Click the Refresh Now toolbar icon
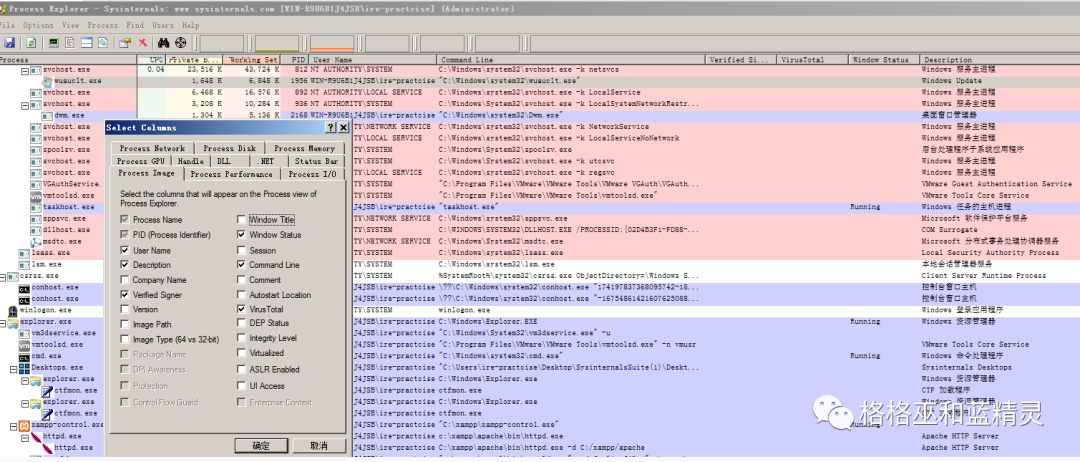The height and width of the screenshot is (462, 1080). [31, 43]
